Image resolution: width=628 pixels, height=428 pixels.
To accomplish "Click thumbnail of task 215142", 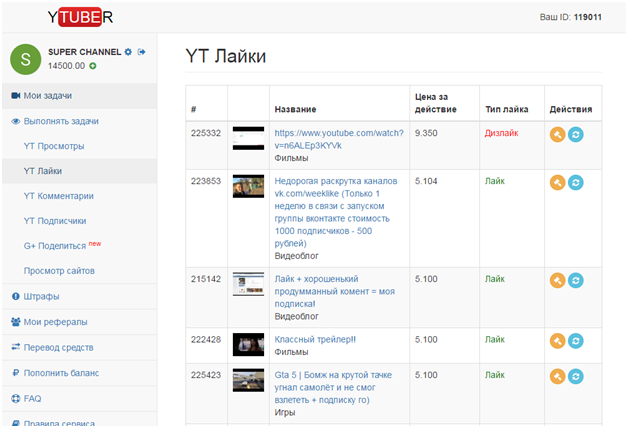I will point(248,284).
